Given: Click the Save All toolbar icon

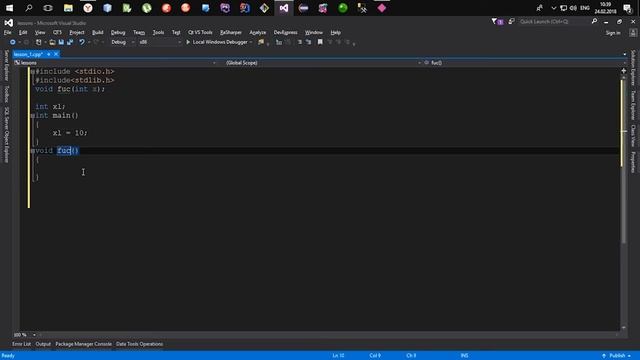Looking at the screenshot, I should point(70,42).
